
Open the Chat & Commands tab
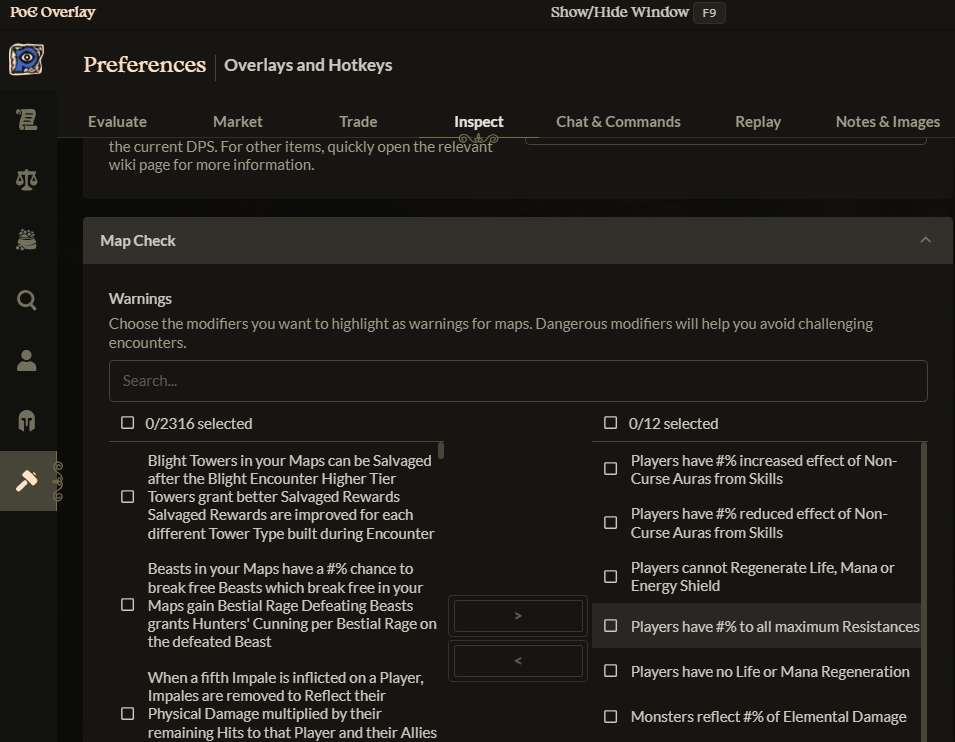(x=618, y=122)
